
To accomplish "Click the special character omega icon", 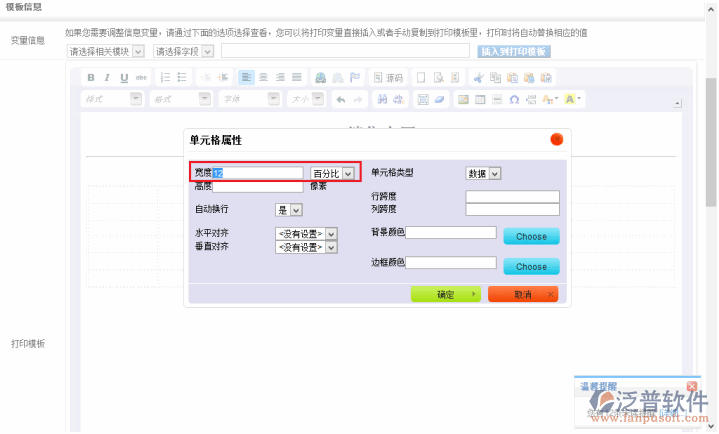I will (x=514, y=100).
